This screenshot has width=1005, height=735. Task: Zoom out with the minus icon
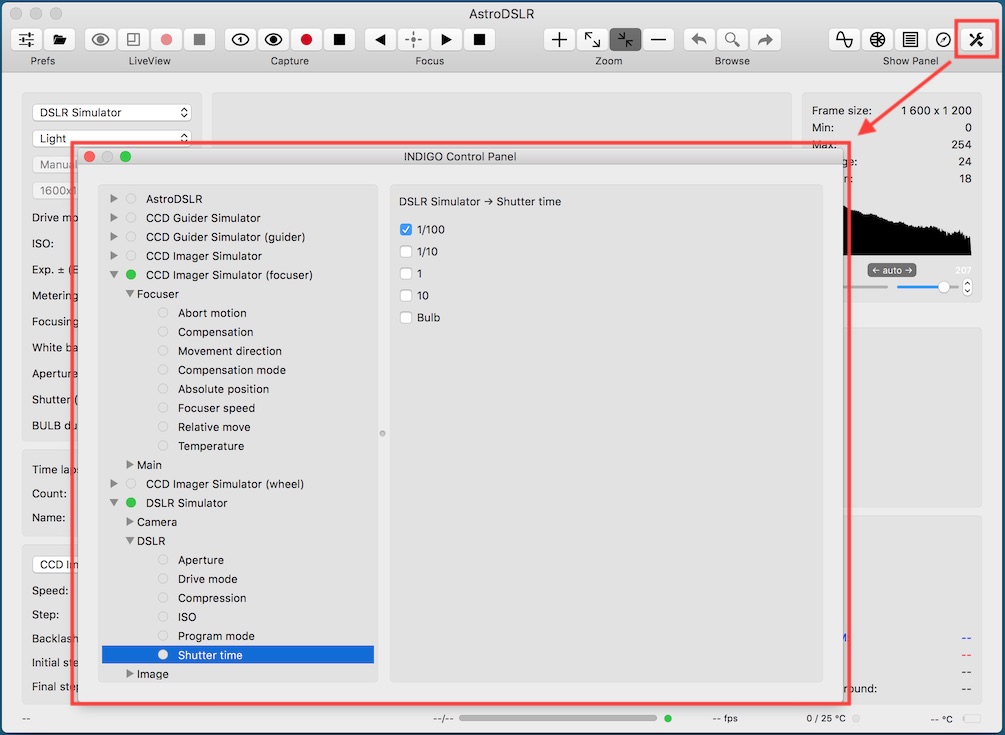click(x=658, y=40)
